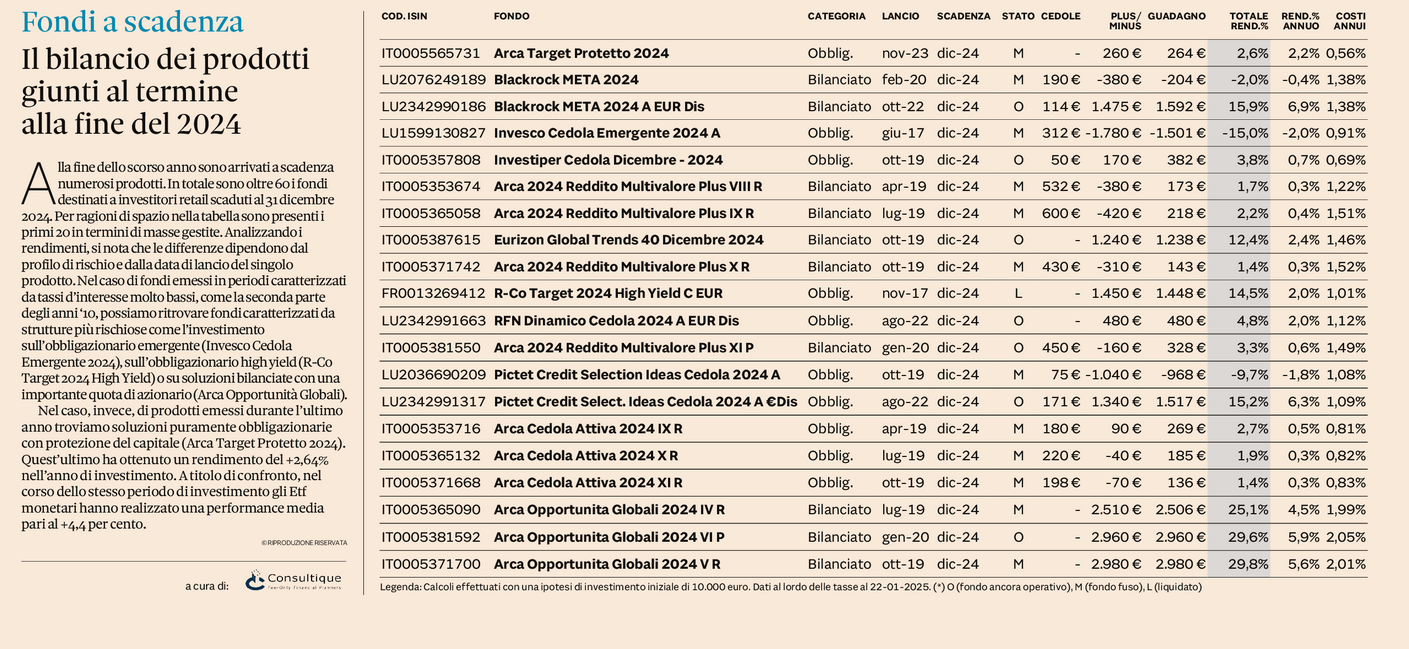Select 'Arca Opportunita Globali 2024 VI P'
1409x649 pixels.
(x=609, y=537)
